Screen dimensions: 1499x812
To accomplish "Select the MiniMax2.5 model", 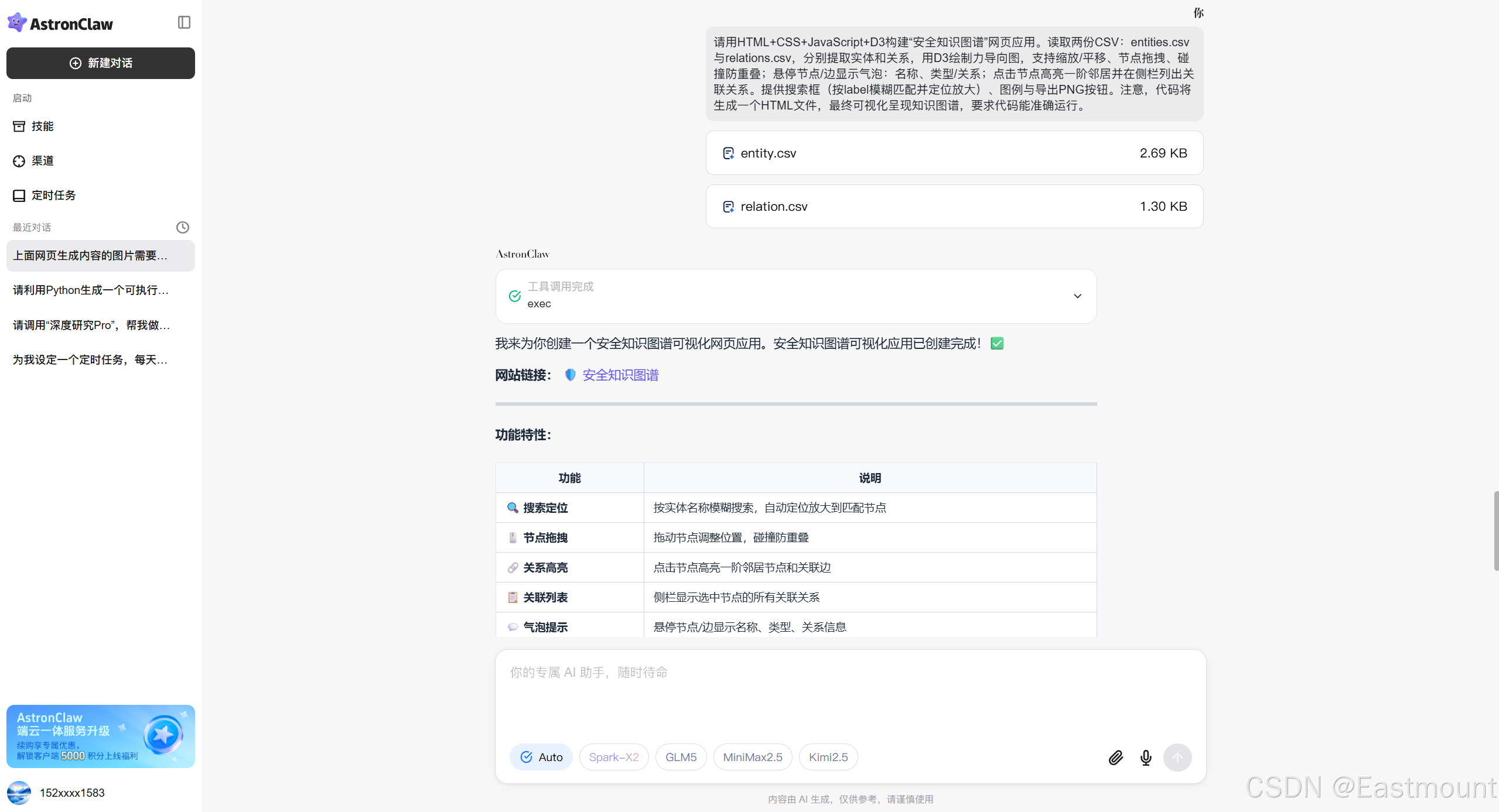I will (x=752, y=757).
